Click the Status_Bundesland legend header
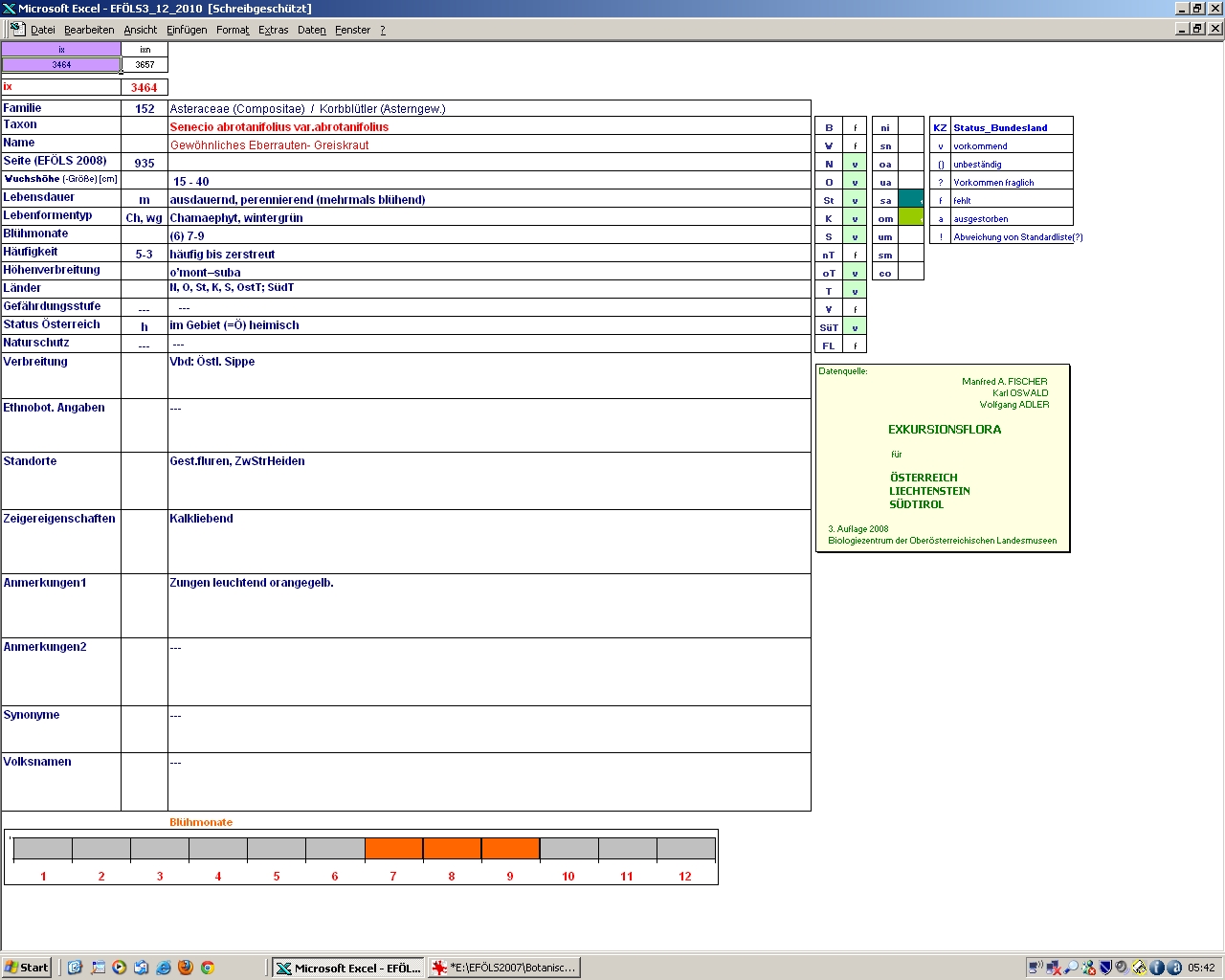Image resolution: width=1225 pixels, height=980 pixels. [1000, 127]
